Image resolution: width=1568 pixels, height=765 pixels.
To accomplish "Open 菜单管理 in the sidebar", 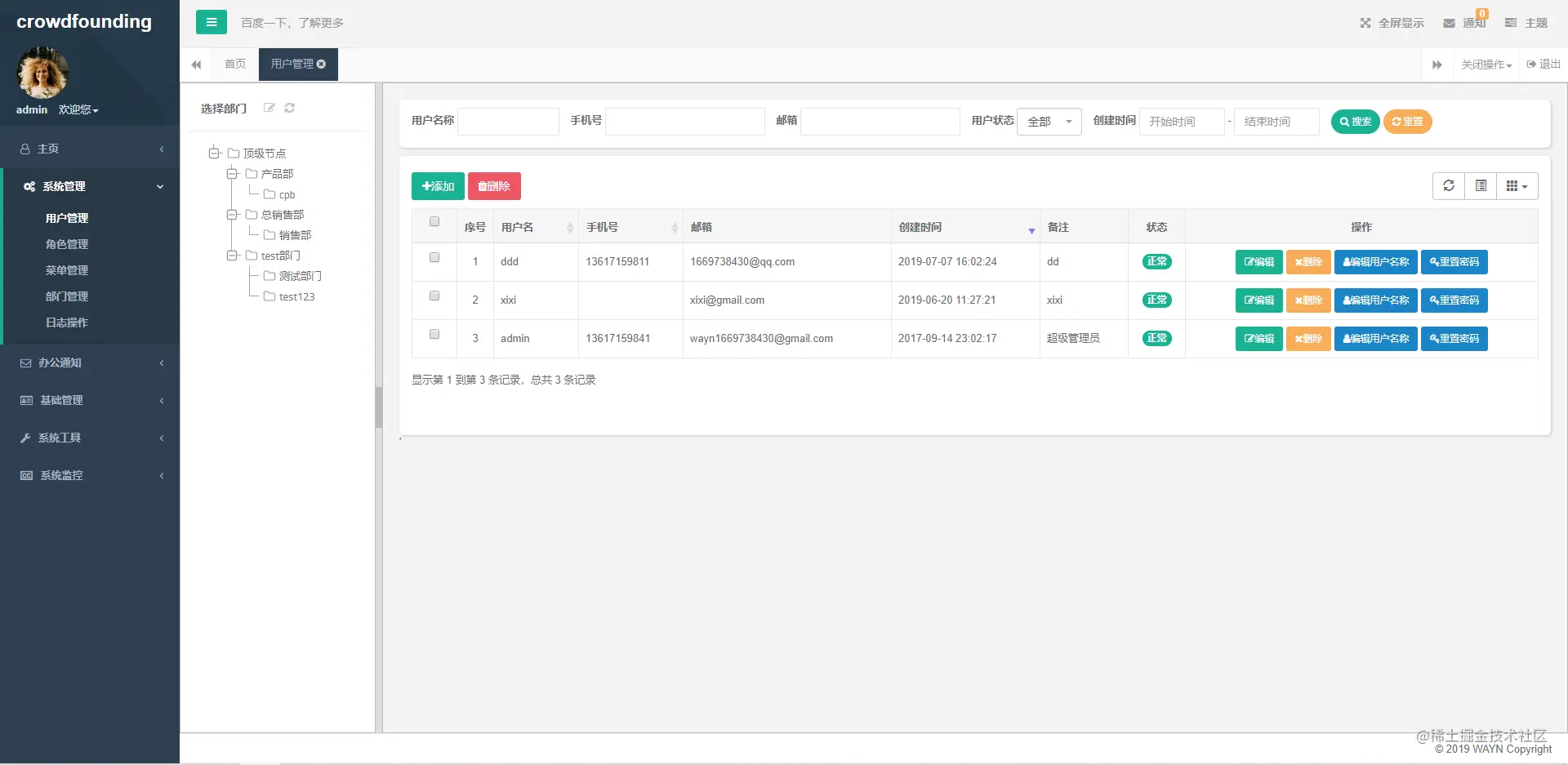I will tap(67, 270).
